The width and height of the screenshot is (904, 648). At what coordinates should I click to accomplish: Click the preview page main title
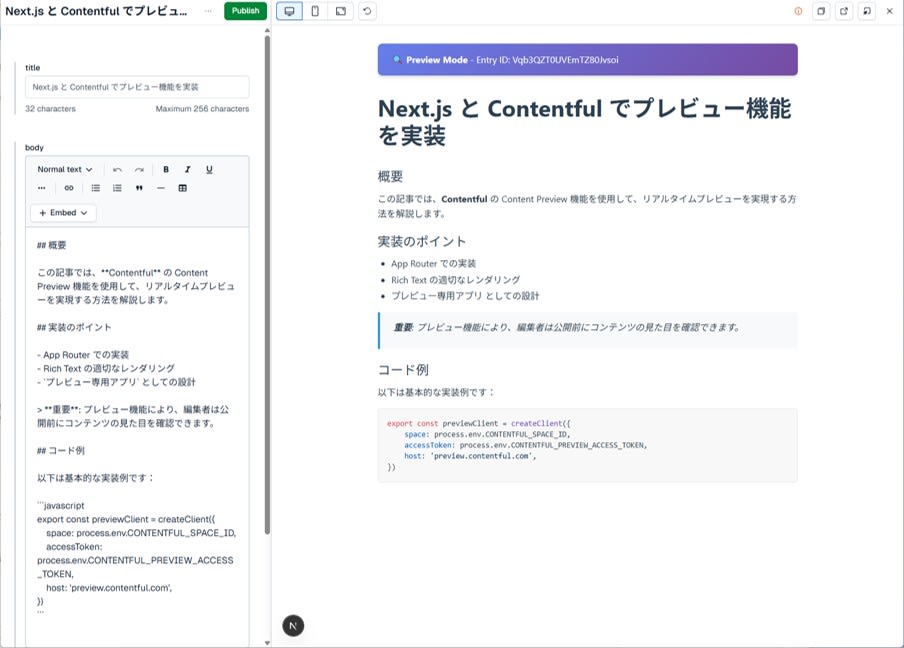click(584, 122)
